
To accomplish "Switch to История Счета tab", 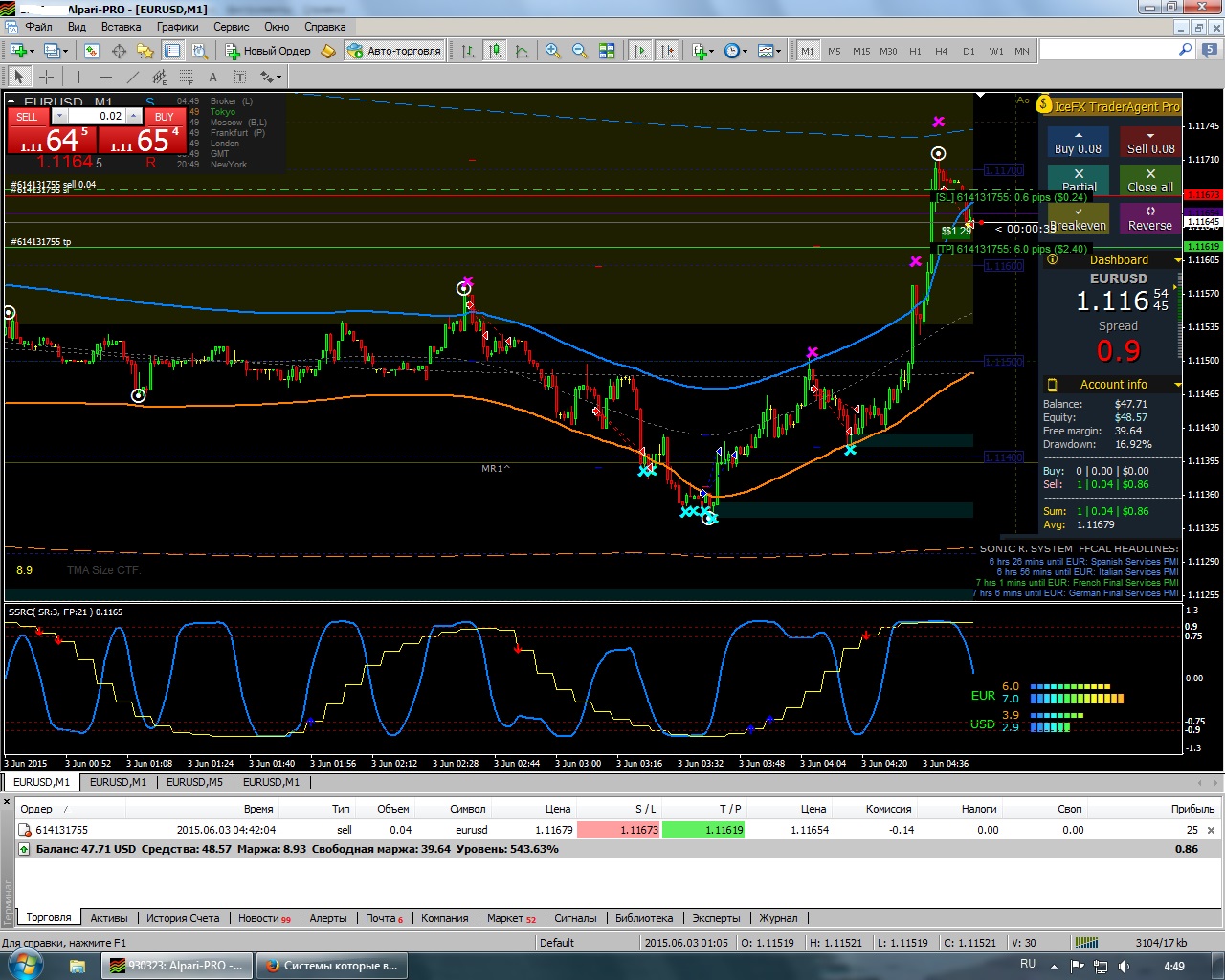I will point(183,918).
